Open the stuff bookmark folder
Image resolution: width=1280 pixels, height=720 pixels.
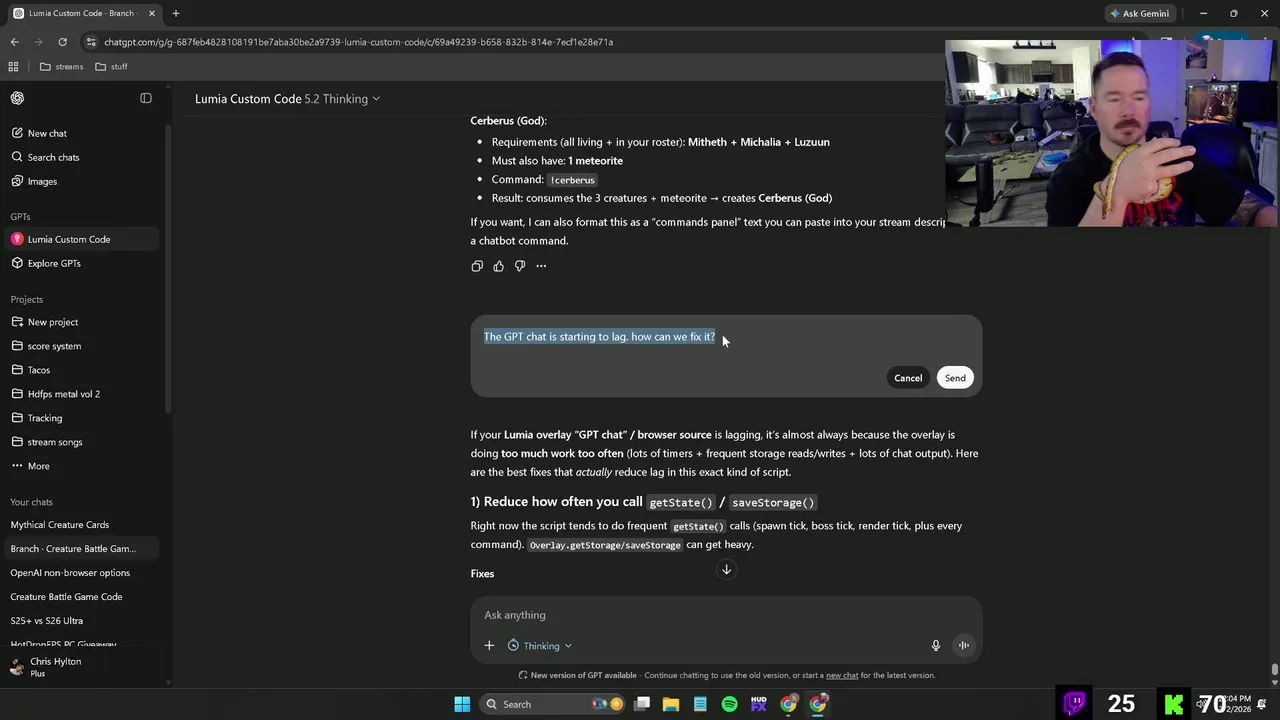tap(111, 66)
